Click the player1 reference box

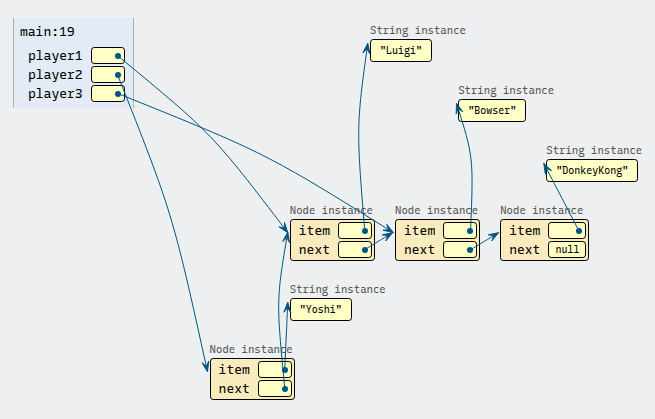pyautogui.click(x=108, y=56)
